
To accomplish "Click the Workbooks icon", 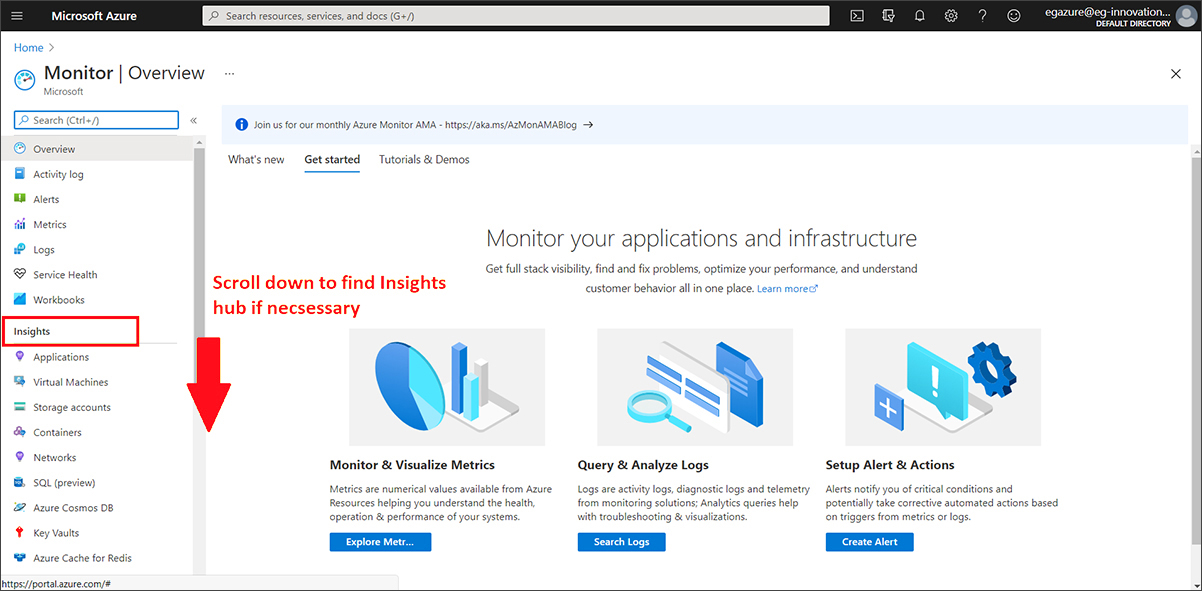I will click(20, 299).
